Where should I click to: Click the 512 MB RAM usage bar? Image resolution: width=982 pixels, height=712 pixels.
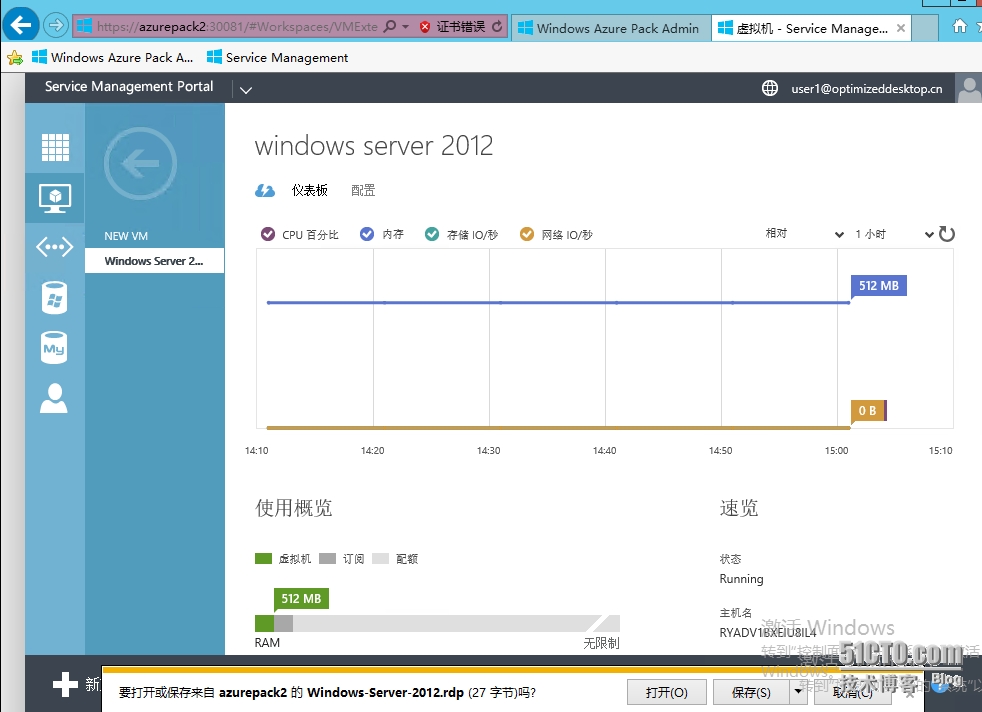tap(437, 623)
